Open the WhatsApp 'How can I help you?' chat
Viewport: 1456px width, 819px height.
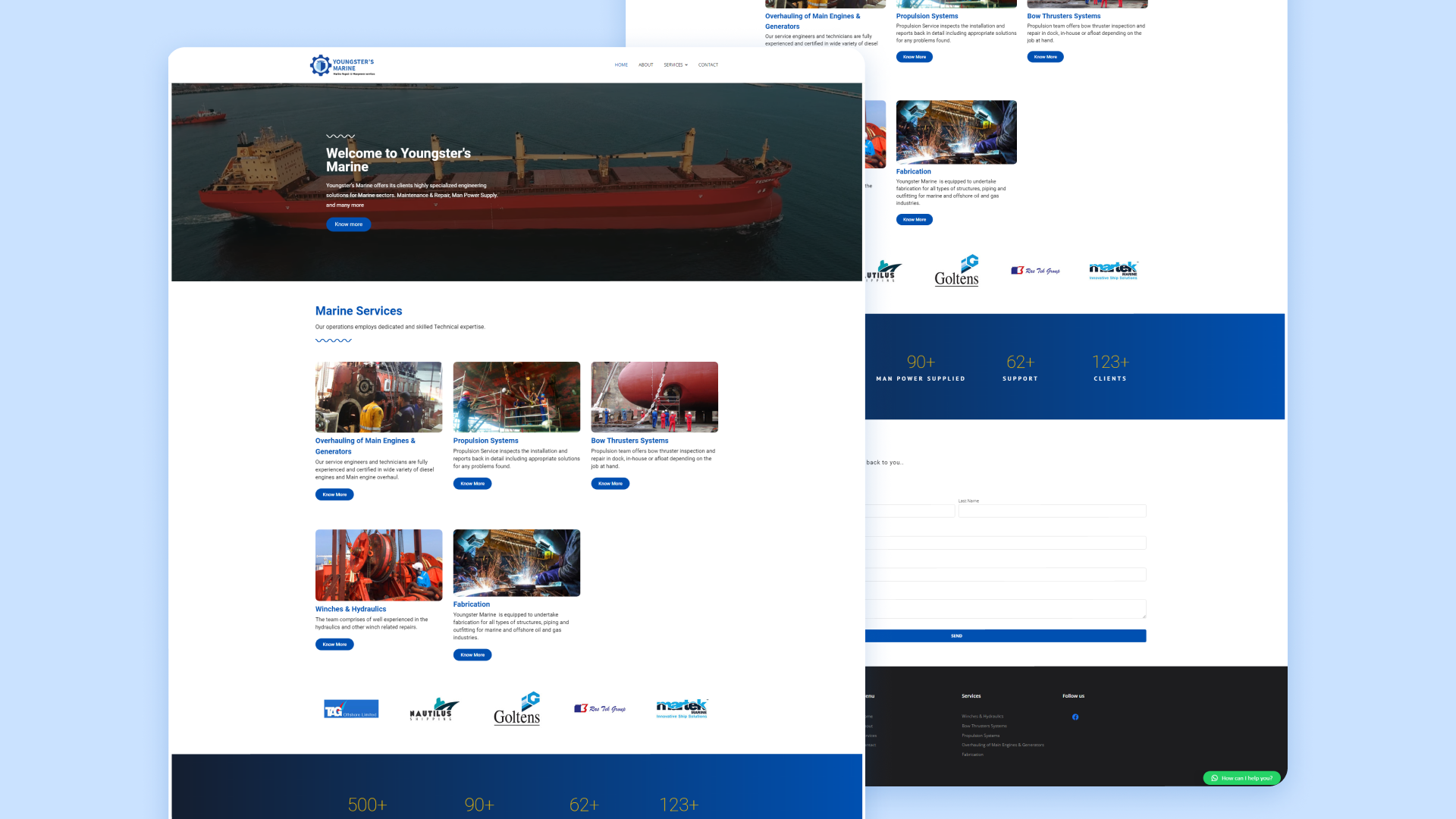pos(1241,778)
